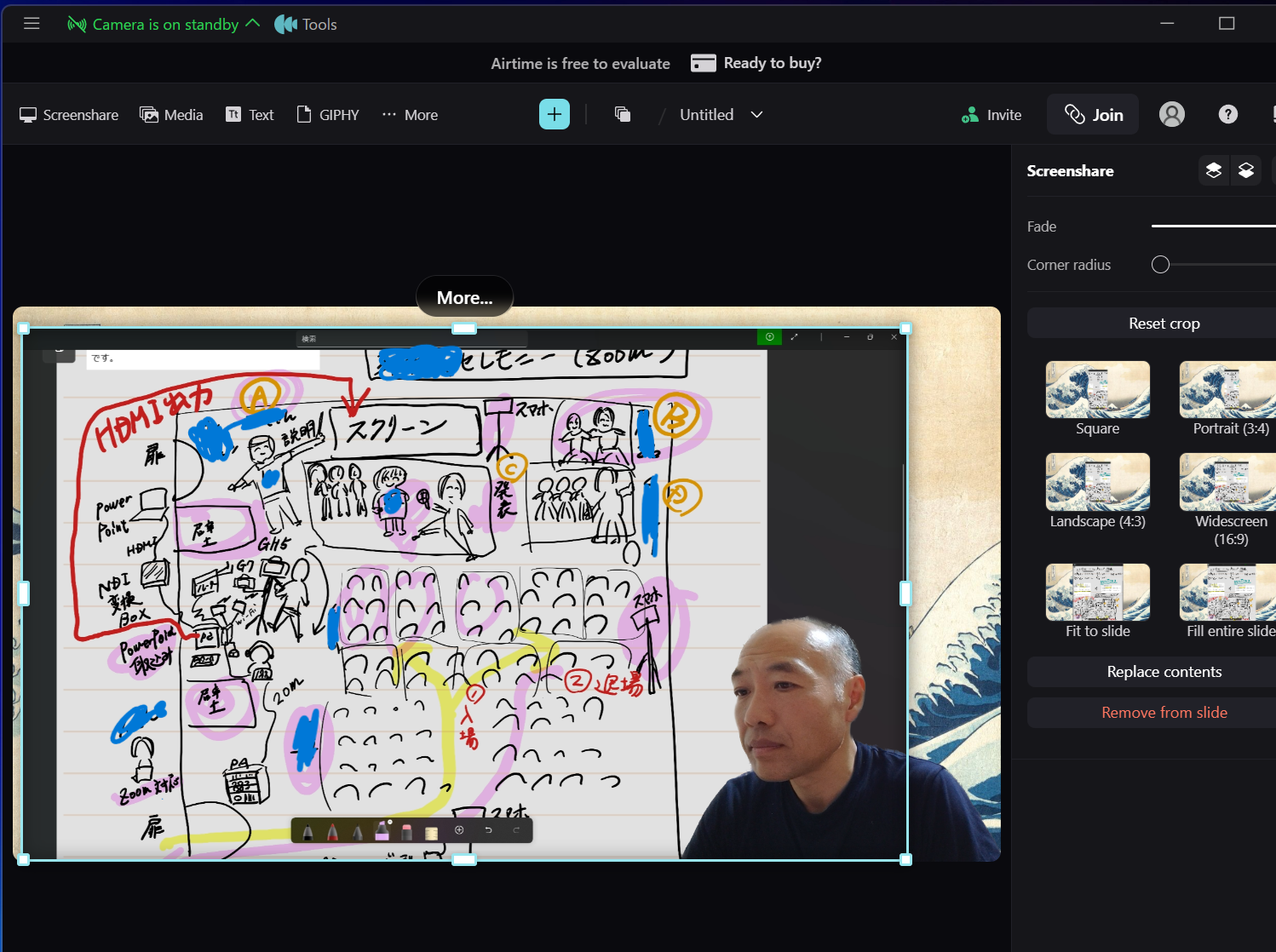Open the hamburger main menu
This screenshot has height=952, width=1276.
tap(32, 24)
